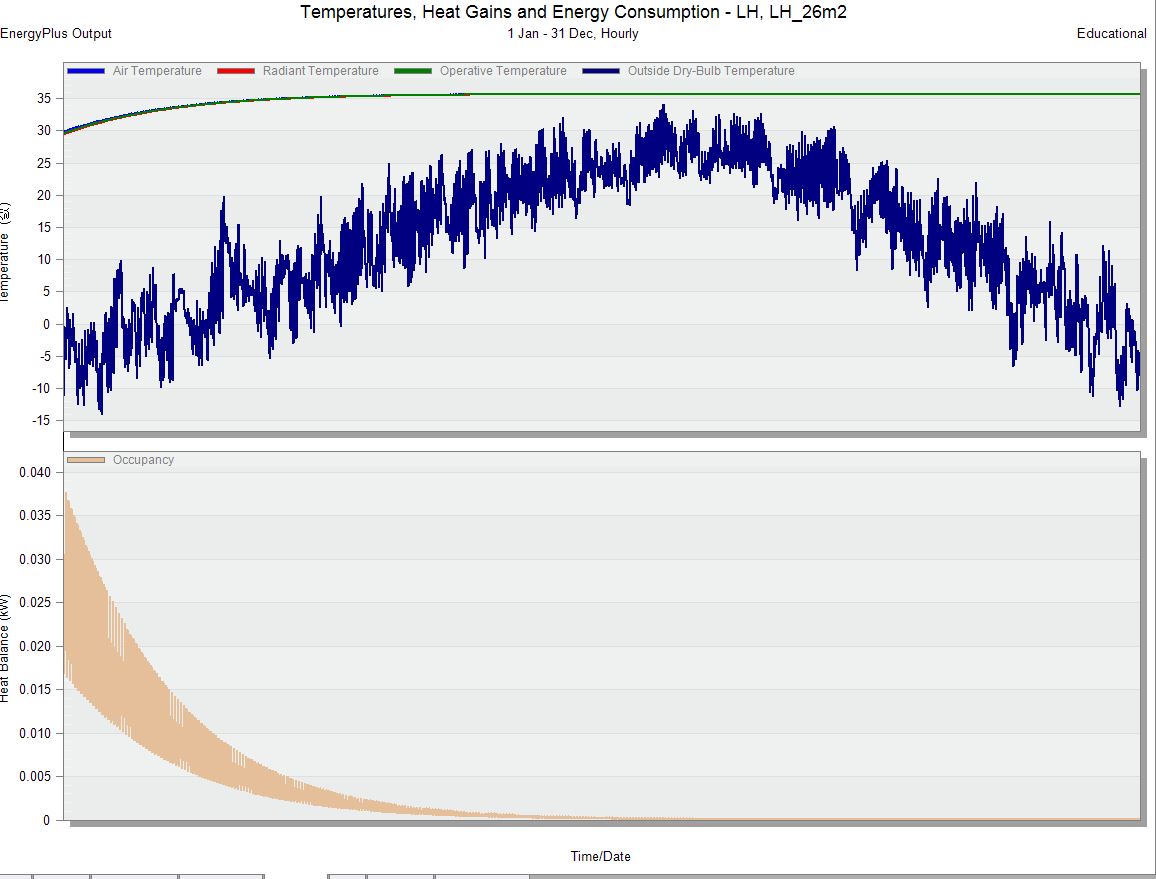Image resolution: width=1156 pixels, height=879 pixels.
Task: Click the EnergyPlus Output header text
Action: point(56,34)
